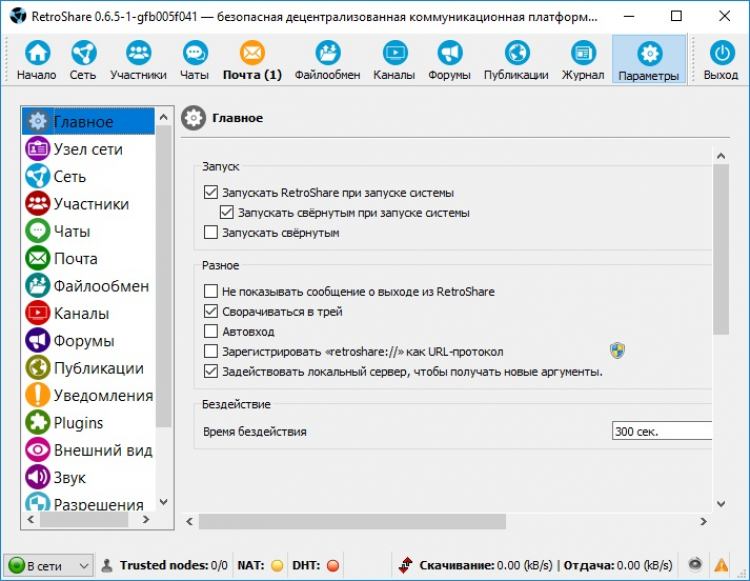Click sidebar horizontal scroll right arrow
The image size is (750, 581).
(146, 519)
